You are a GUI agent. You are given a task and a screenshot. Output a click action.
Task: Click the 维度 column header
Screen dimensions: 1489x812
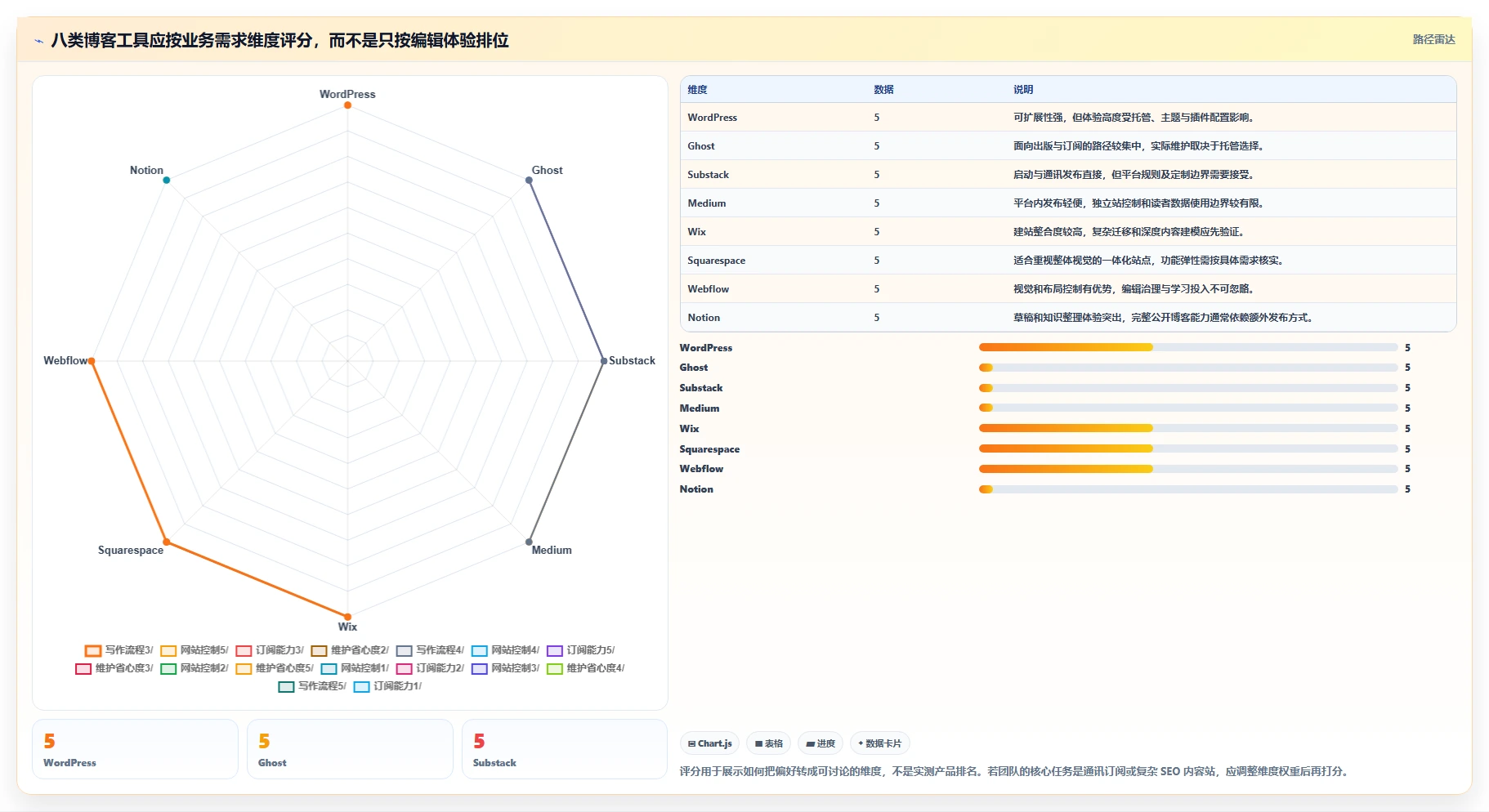697,90
